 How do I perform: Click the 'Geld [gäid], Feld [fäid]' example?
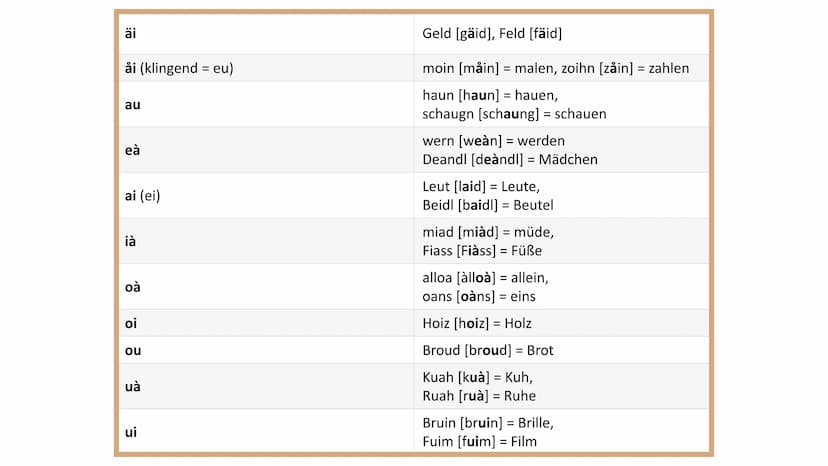[x=492, y=33]
